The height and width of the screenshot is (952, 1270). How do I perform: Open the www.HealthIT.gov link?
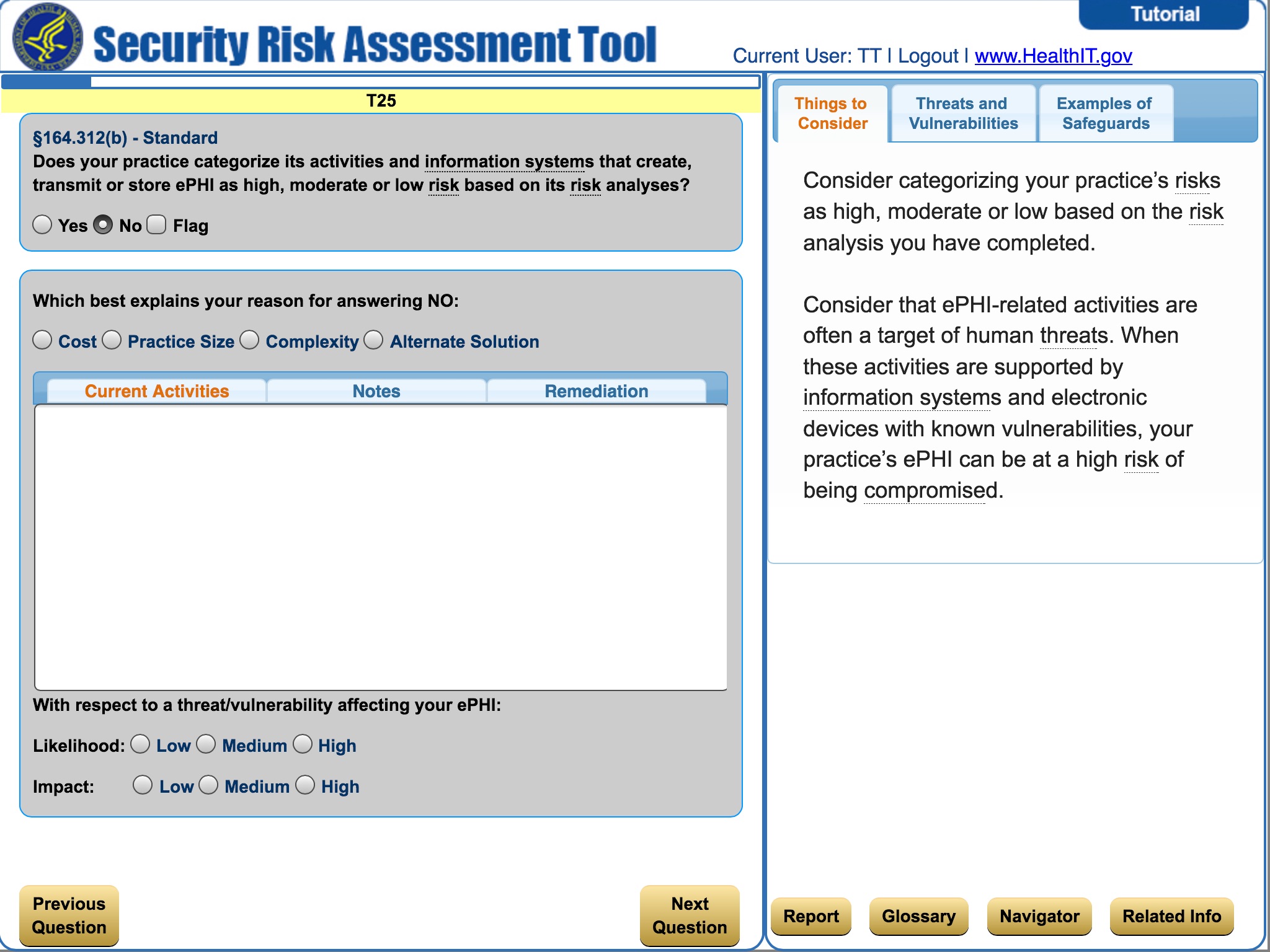(x=1053, y=56)
